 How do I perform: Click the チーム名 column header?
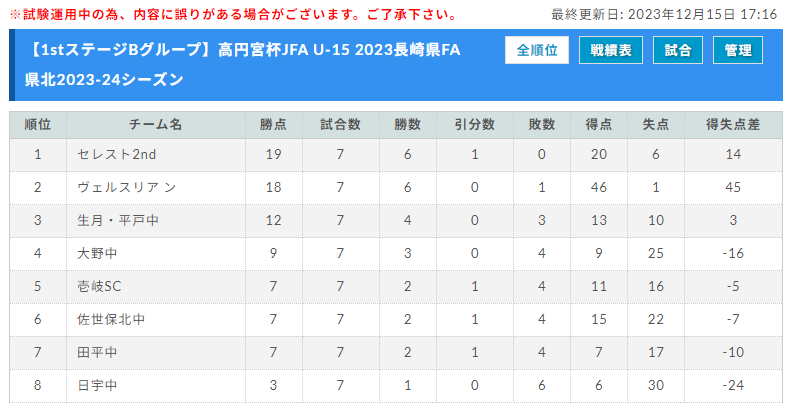pyautogui.click(x=156, y=125)
